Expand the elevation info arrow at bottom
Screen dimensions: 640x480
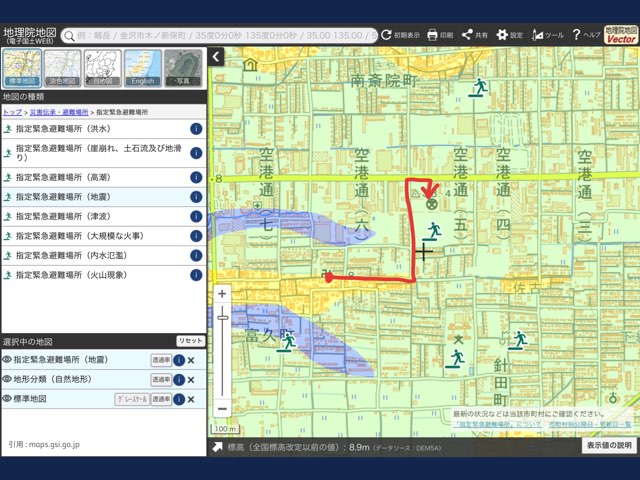[x=217, y=447]
